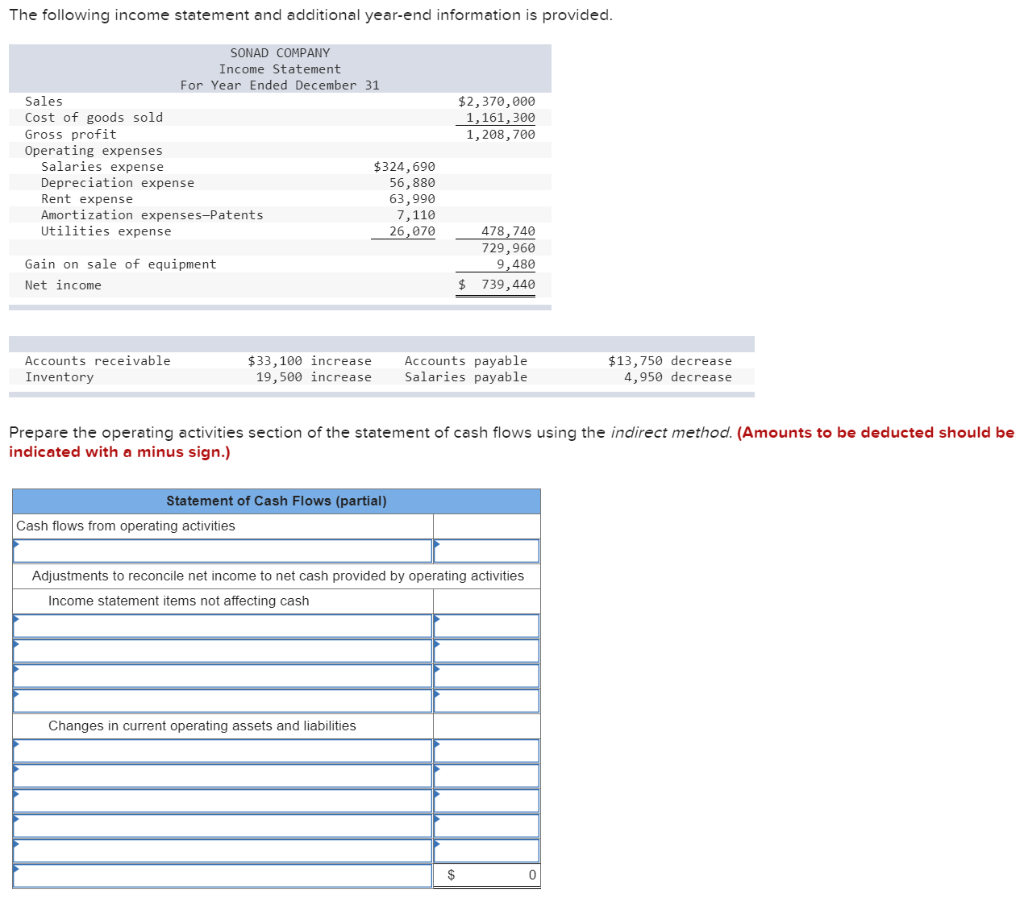The width and height of the screenshot is (1024, 898).
Task: Select the Adjustments to reconcile net income row
Action: (x=274, y=575)
